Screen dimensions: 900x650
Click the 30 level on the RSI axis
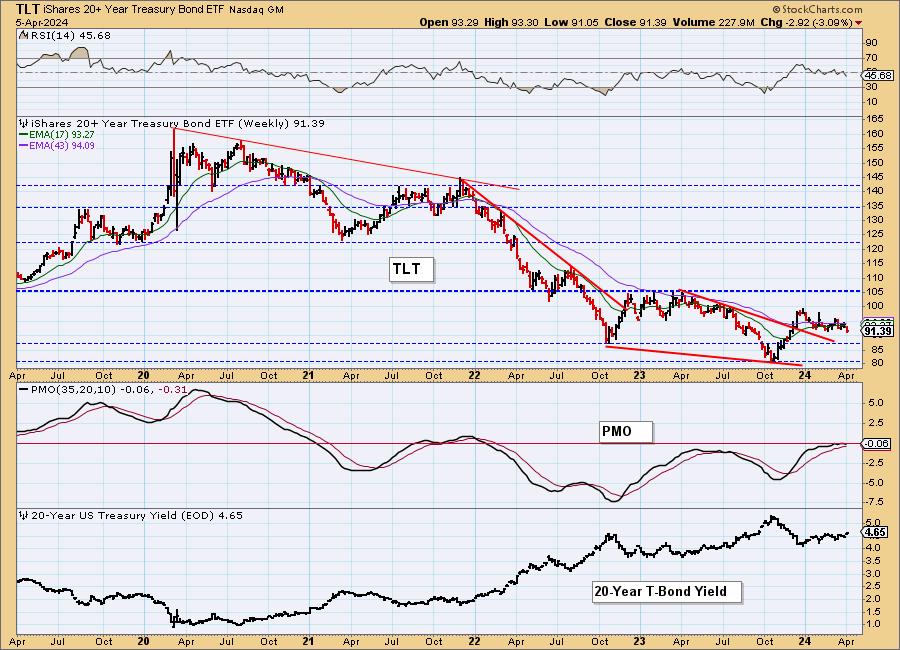[872, 87]
